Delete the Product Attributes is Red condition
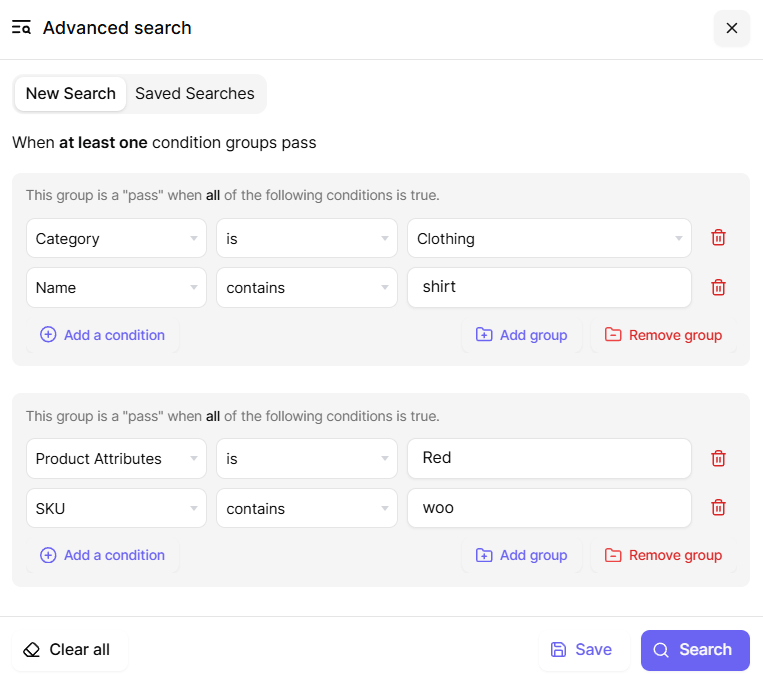The image size is (763, 676). 718,458
